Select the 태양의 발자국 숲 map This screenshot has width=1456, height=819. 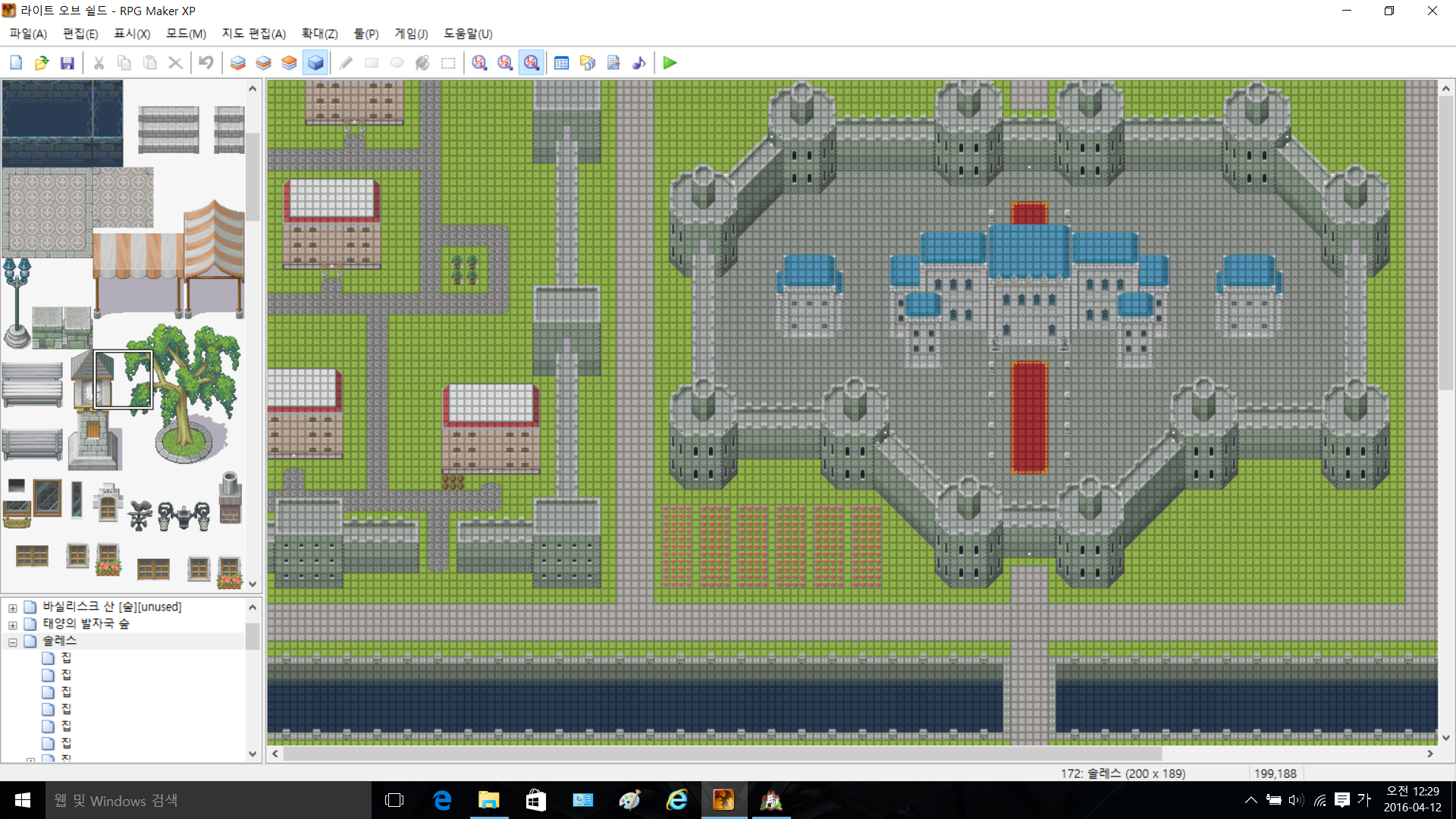pos(86,623)
